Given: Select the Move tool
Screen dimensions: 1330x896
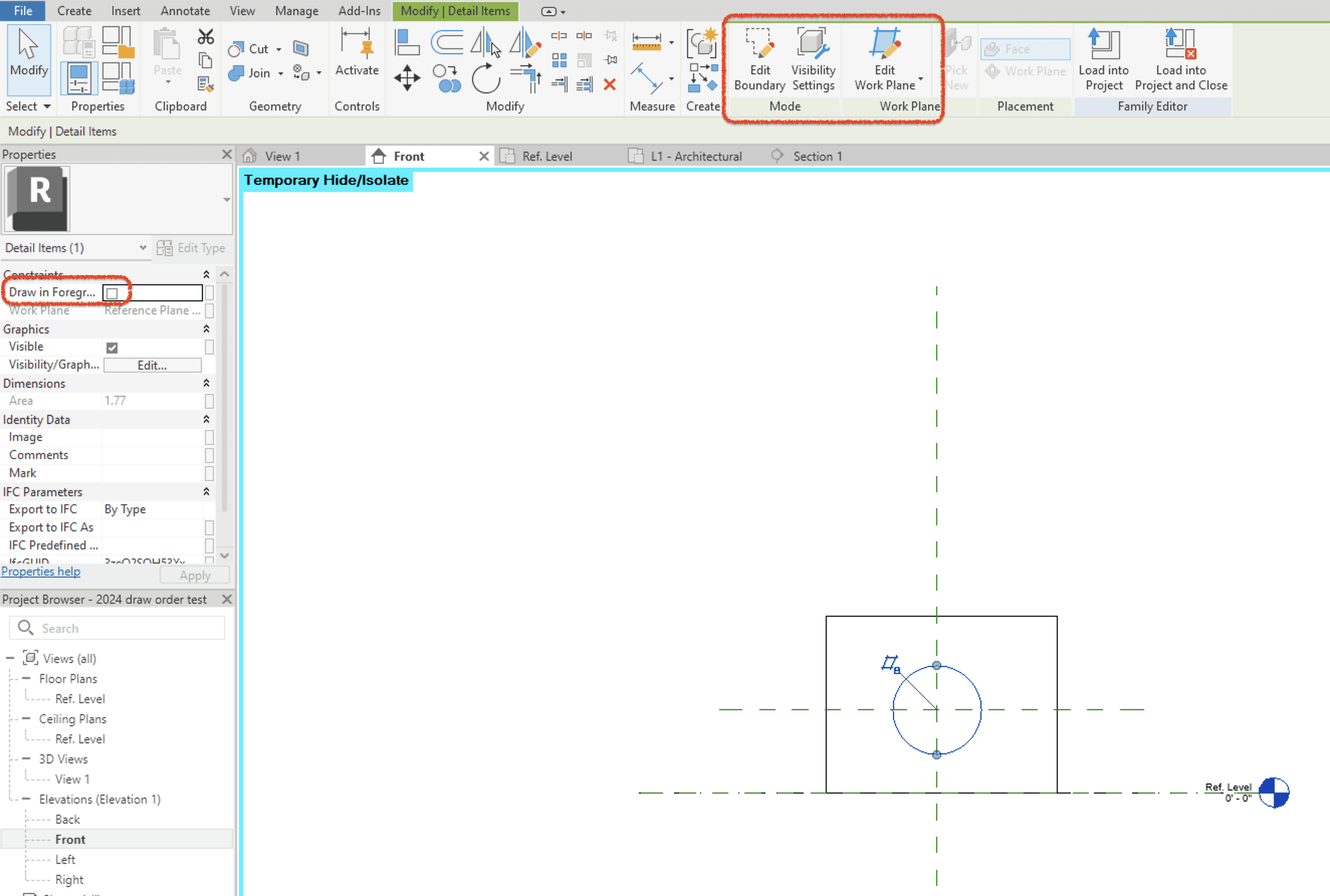Looking at the screenshot, I should tap(406, 78).
